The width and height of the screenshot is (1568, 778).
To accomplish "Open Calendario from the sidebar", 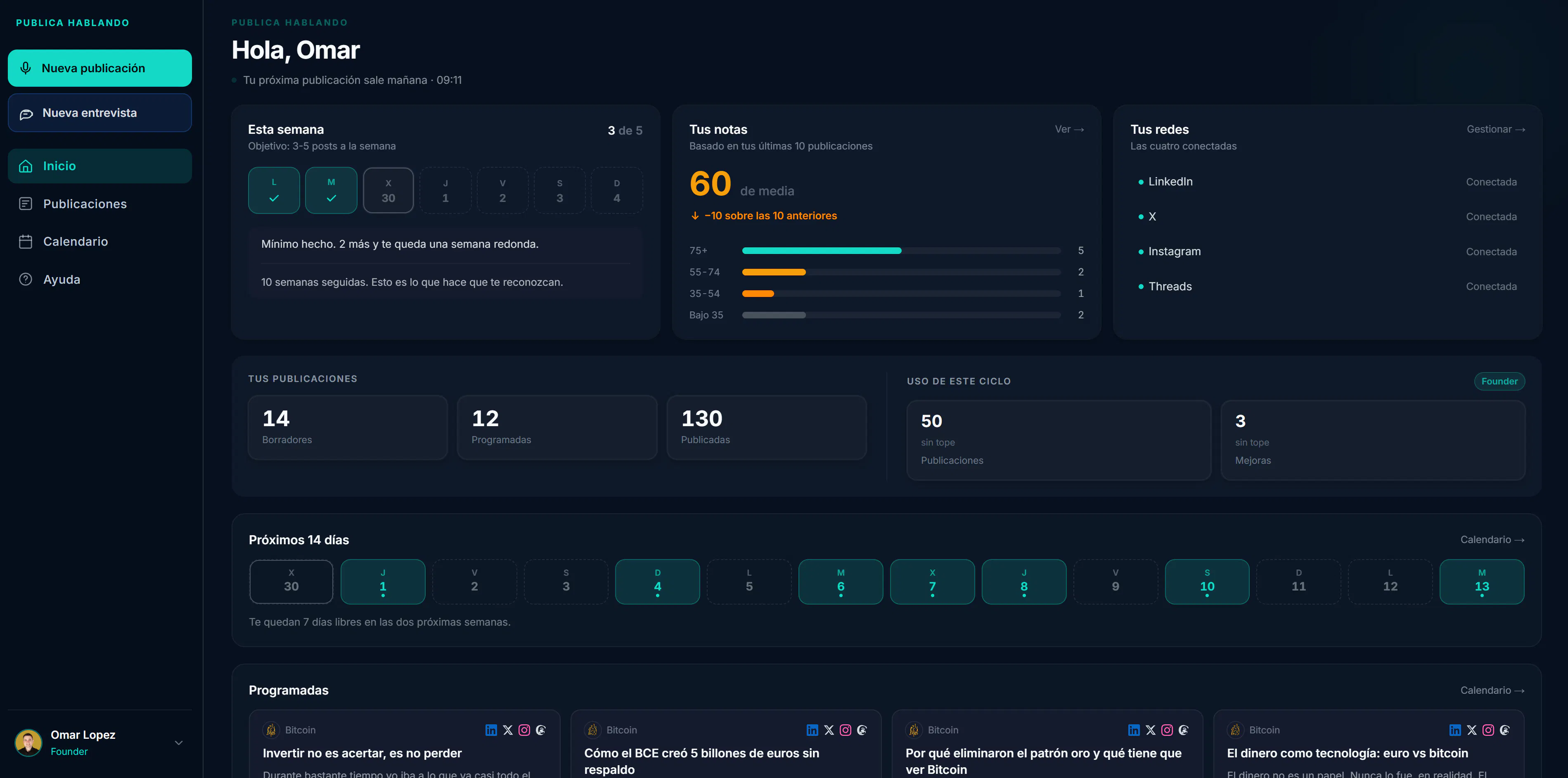I will coord(100,242).
